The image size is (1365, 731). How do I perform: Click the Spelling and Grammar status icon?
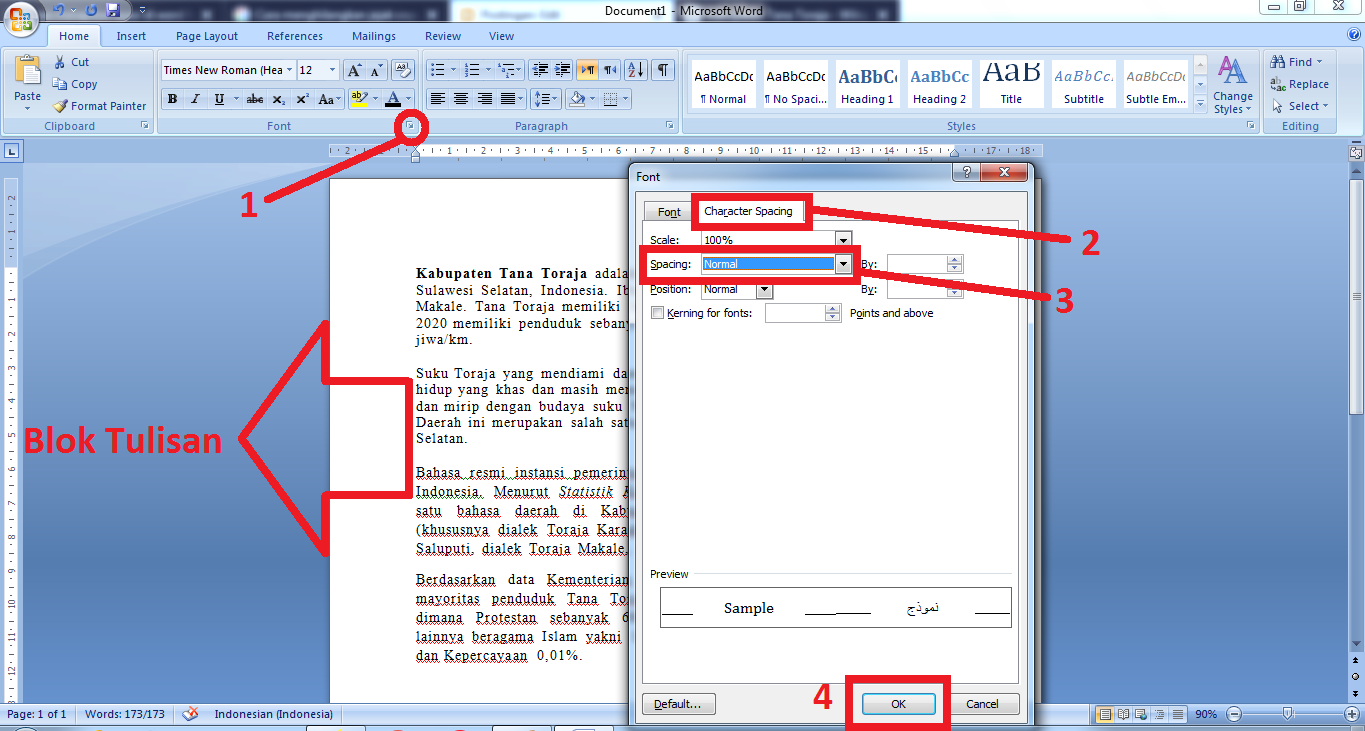click(189, 714)
